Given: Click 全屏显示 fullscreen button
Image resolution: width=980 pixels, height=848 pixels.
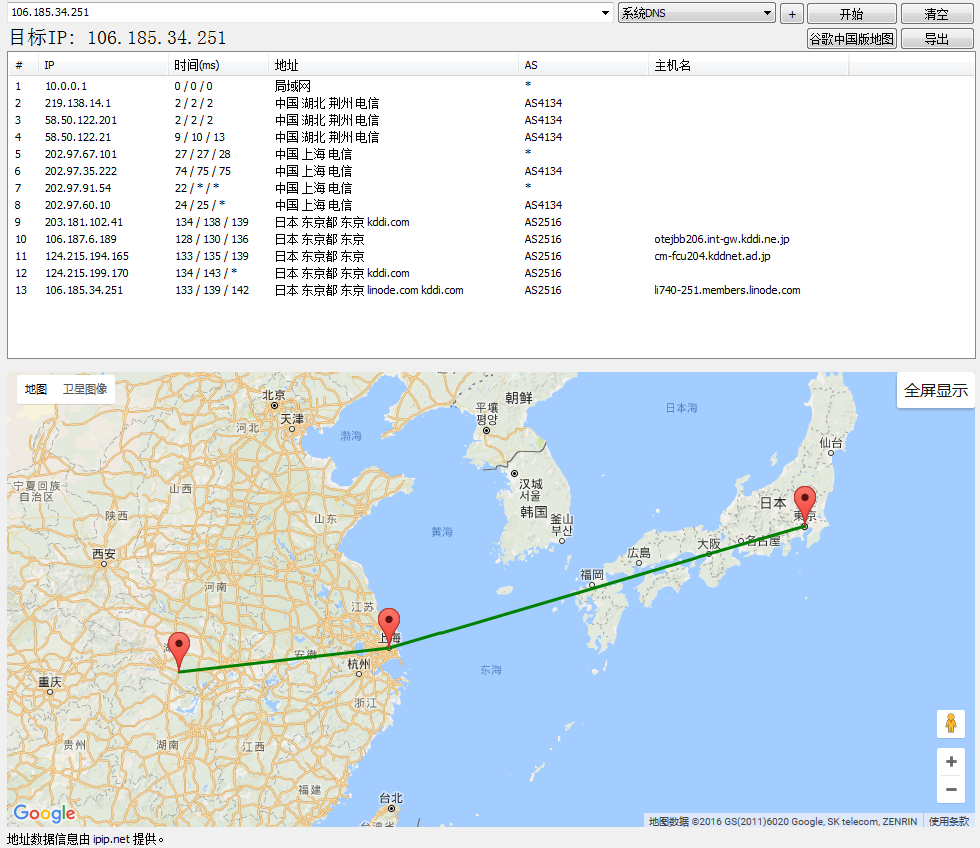Looking at the screenshot, I should coord(936,391).
